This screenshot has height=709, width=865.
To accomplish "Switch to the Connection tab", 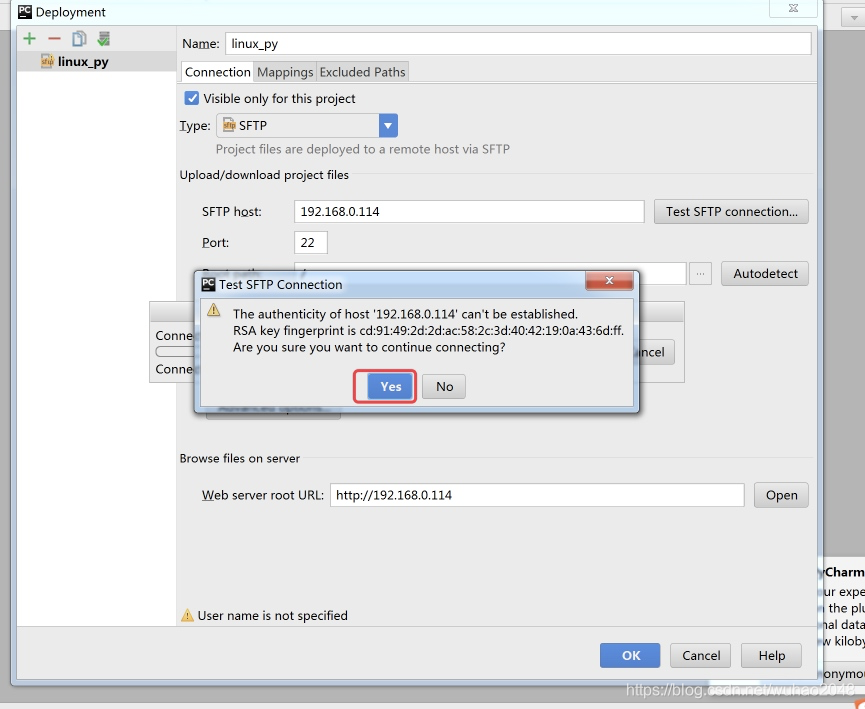I will point(217,72).
